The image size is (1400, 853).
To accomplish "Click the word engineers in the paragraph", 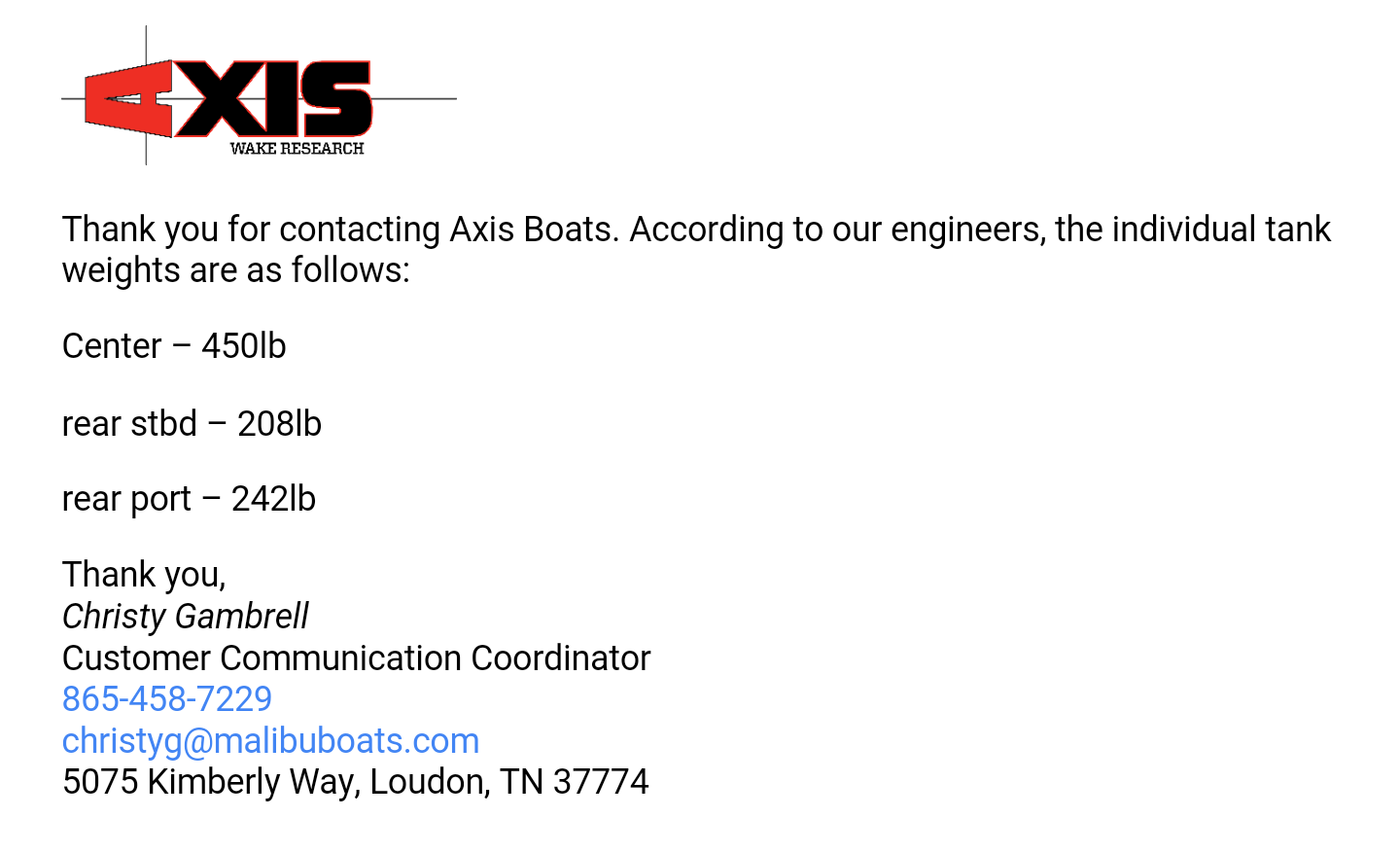I will pos(968,231).
